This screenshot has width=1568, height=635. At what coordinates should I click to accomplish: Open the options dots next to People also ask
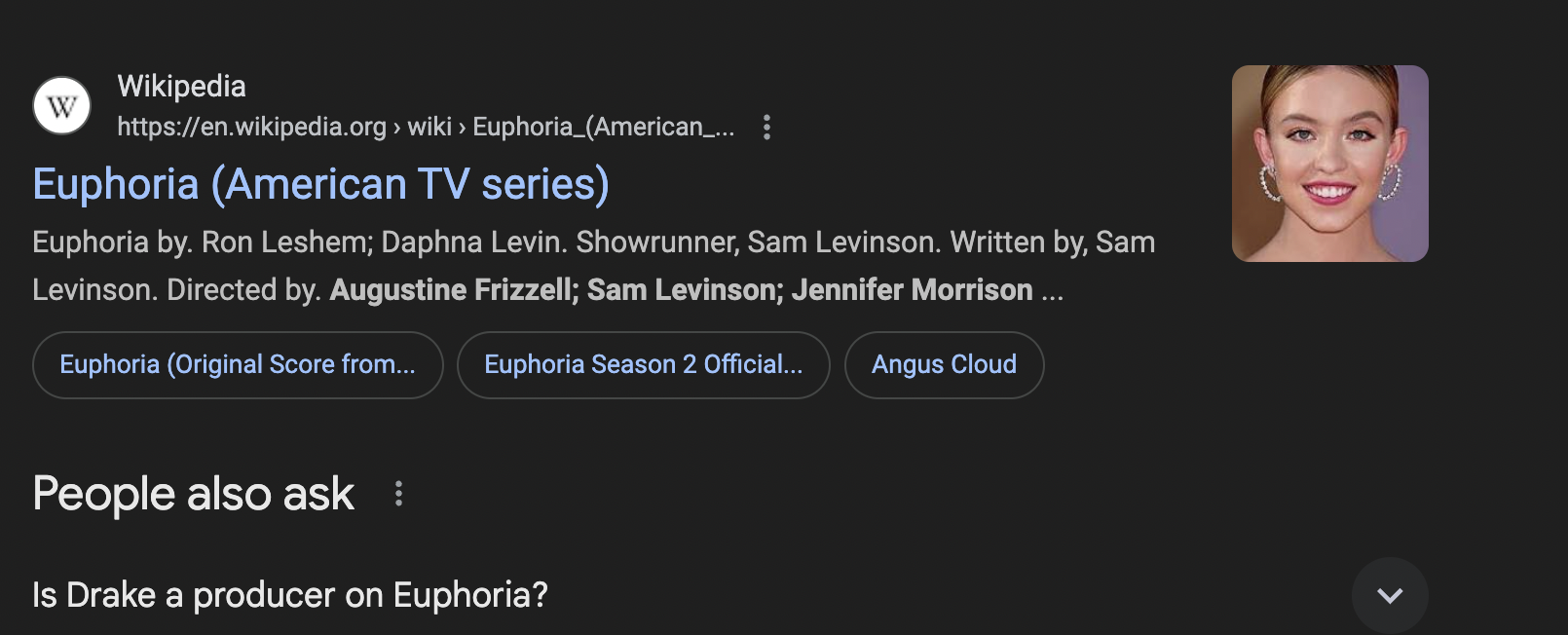pos(398,494)
